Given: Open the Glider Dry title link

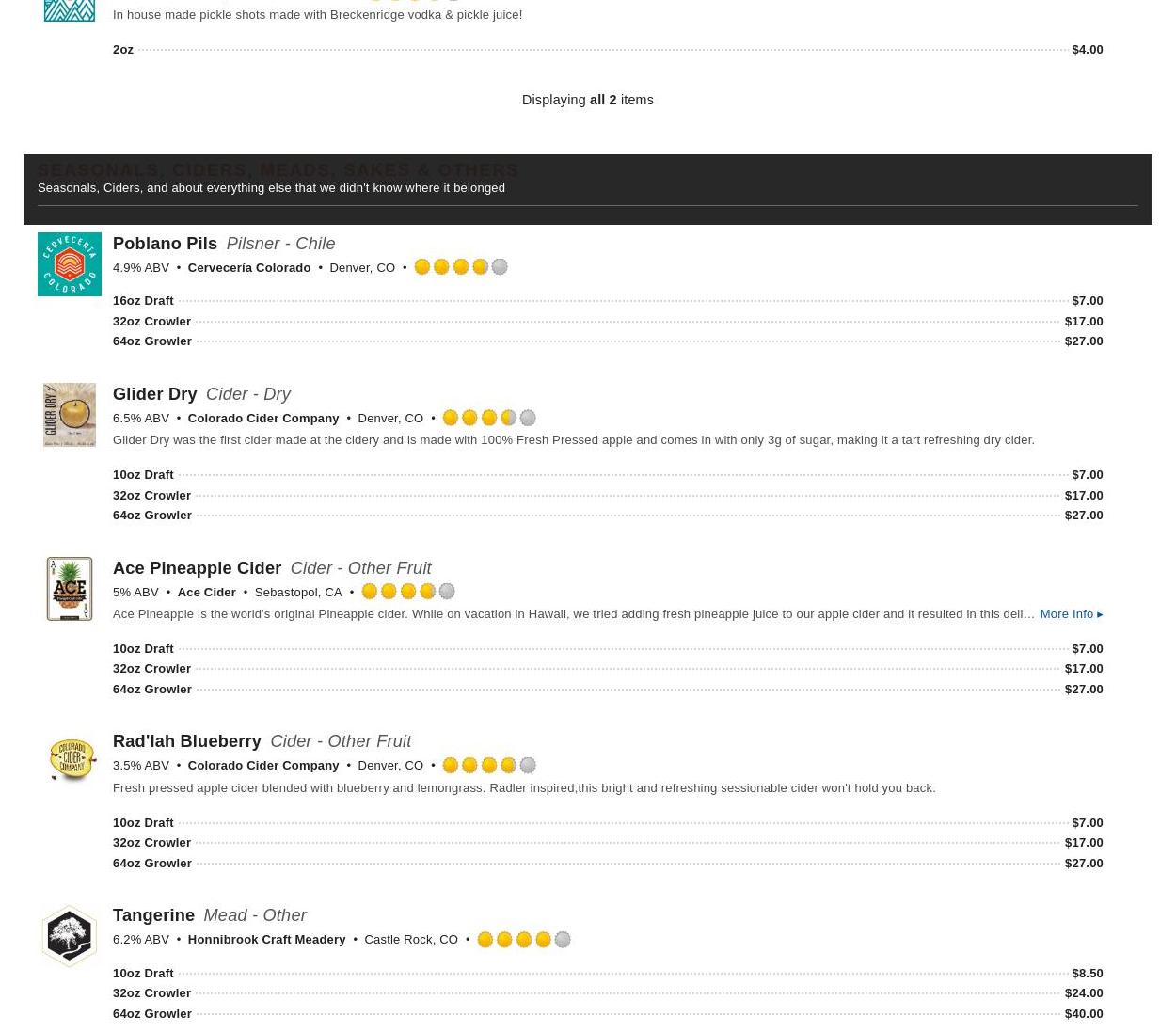Looking at the screenshot, I should point(154,393).
